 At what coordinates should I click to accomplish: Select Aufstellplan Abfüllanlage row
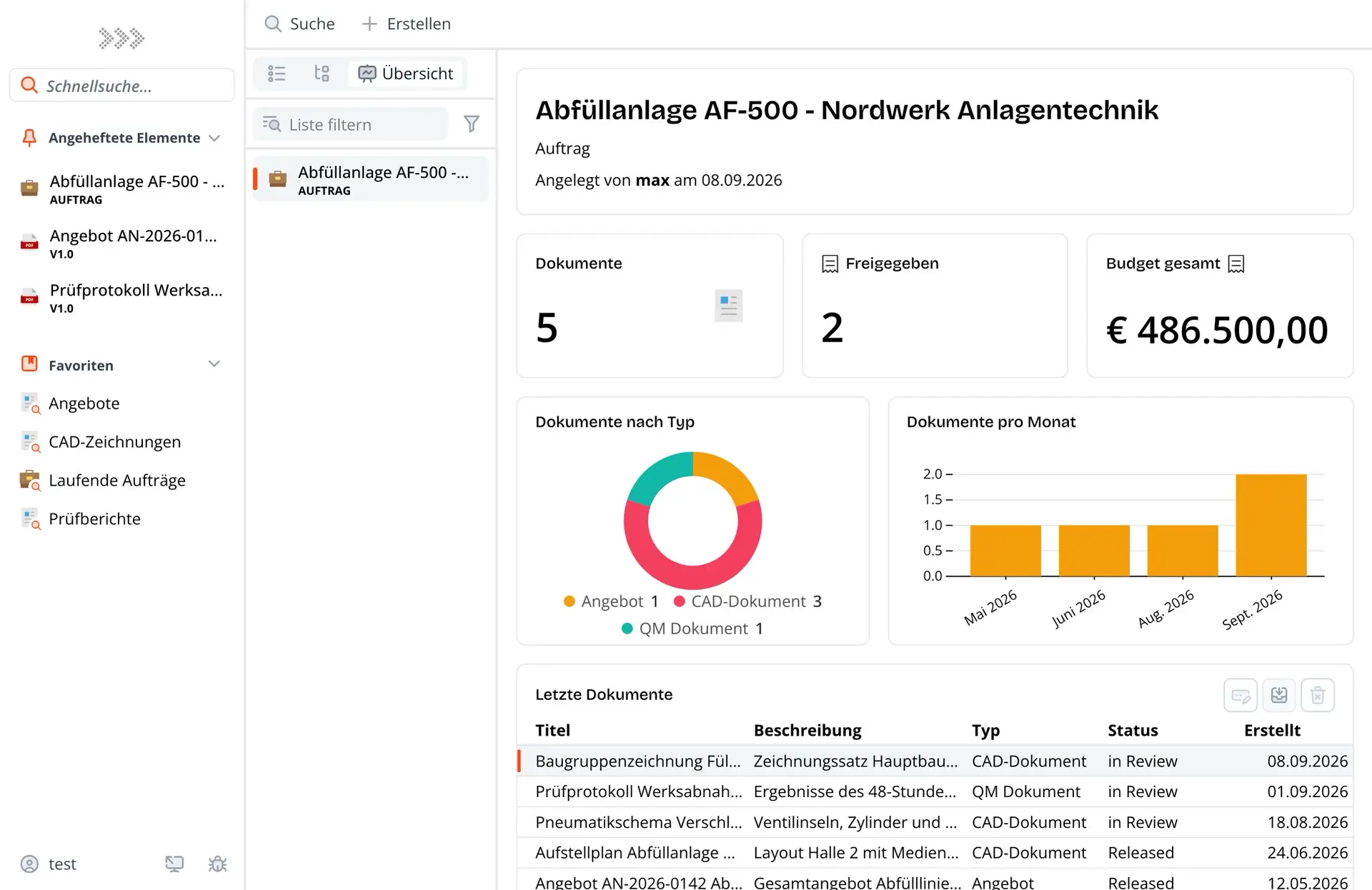tap(935, 853)
